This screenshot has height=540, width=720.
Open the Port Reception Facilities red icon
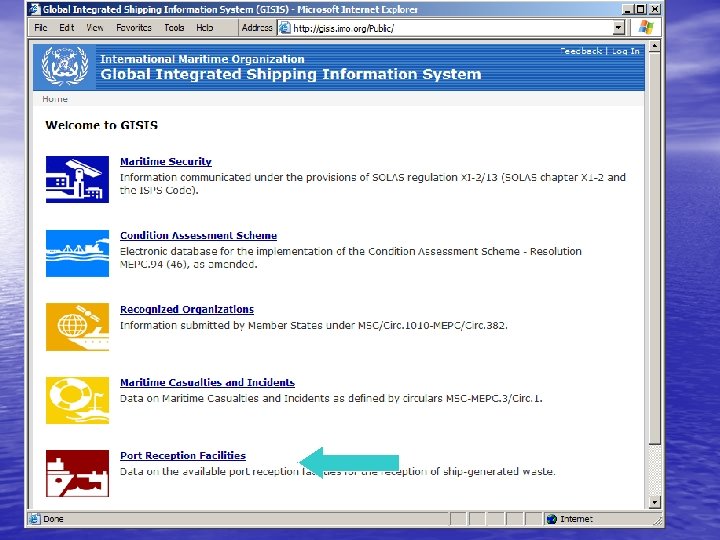[77, 473]
